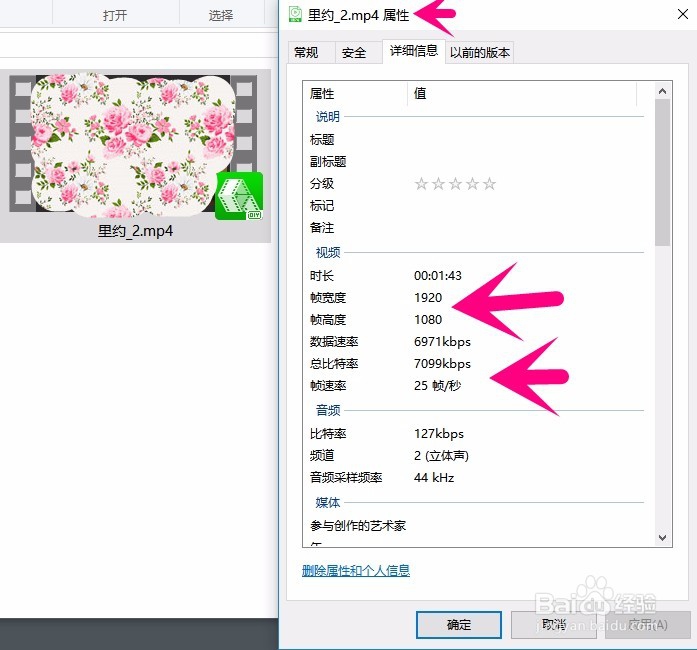This screenshot has width=697, height=650.
Task: Click the file icon in the properties title bar
Action: coord(295,14)
